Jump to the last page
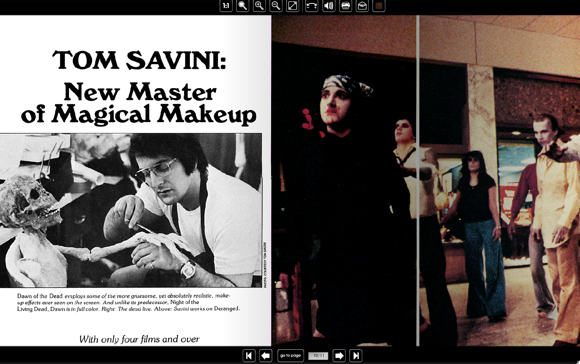This screenshot has height=364, width=580. click(x=356, y=355)
